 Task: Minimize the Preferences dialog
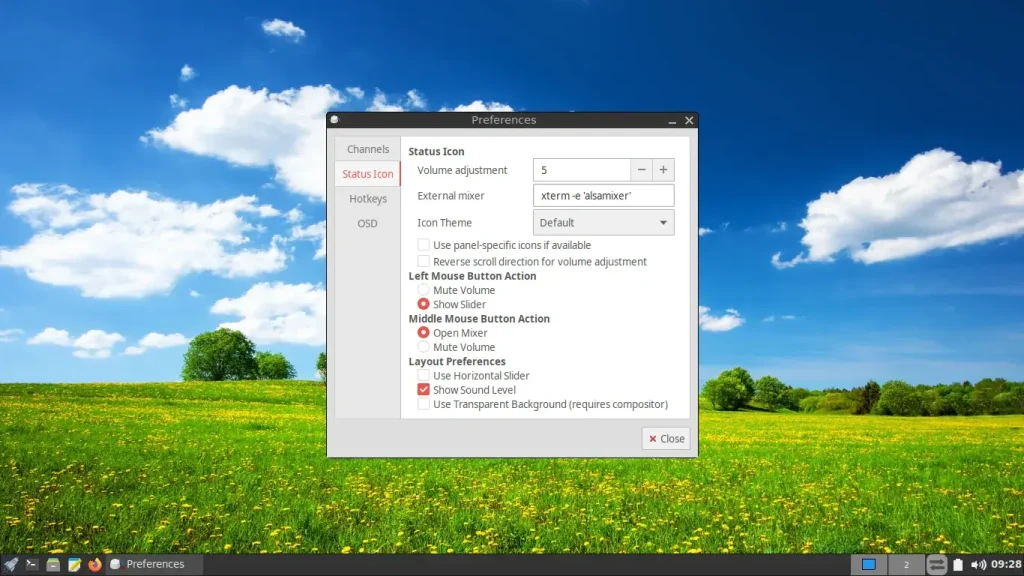coord(672,121)
